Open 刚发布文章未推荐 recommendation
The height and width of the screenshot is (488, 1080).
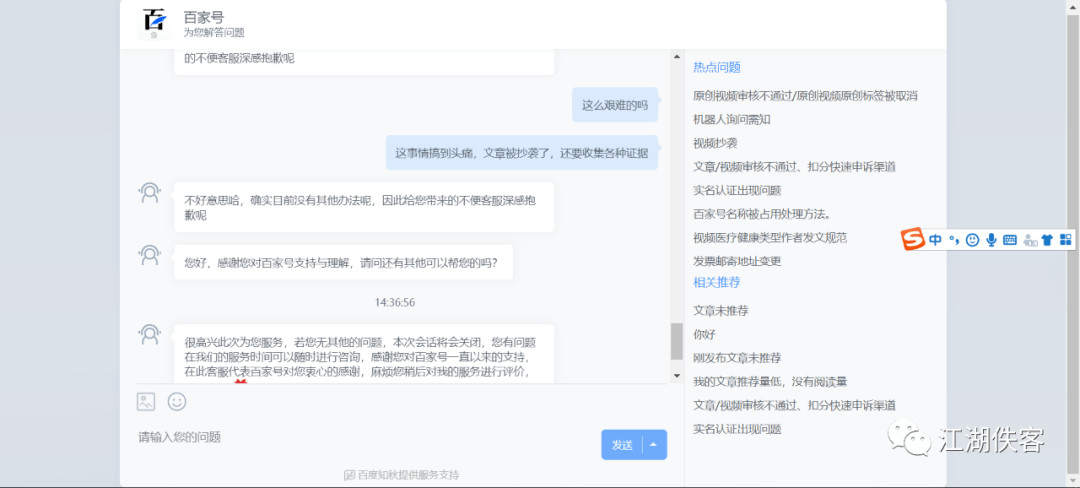click(x=737, y=358)
